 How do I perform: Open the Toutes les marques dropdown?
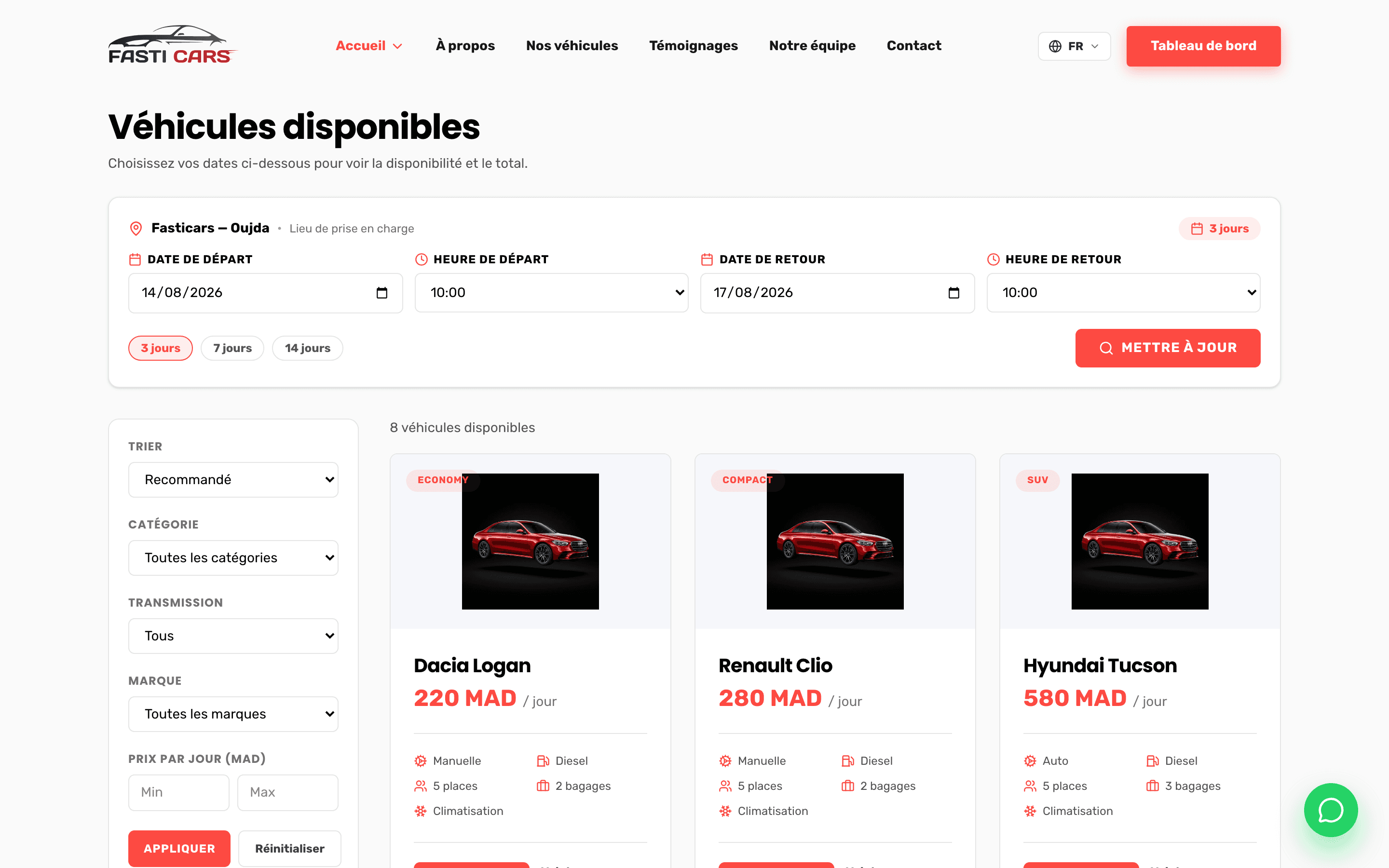click(233, 714)
